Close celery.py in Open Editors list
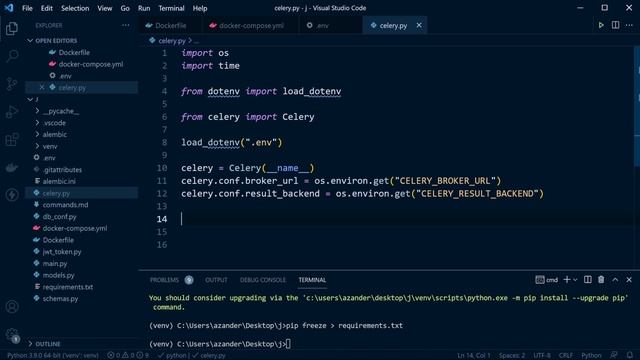Viewport: 640px width, 360px height. [x=42, y=87]
